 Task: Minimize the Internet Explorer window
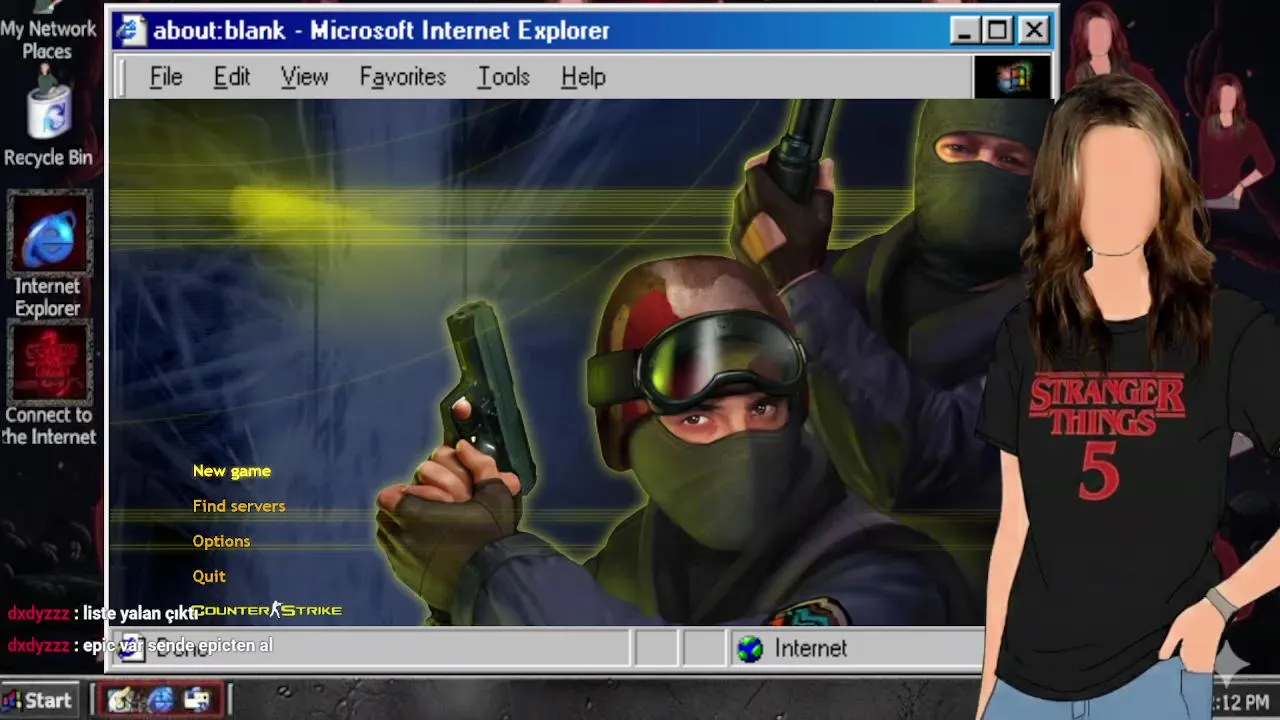[964, 31]
